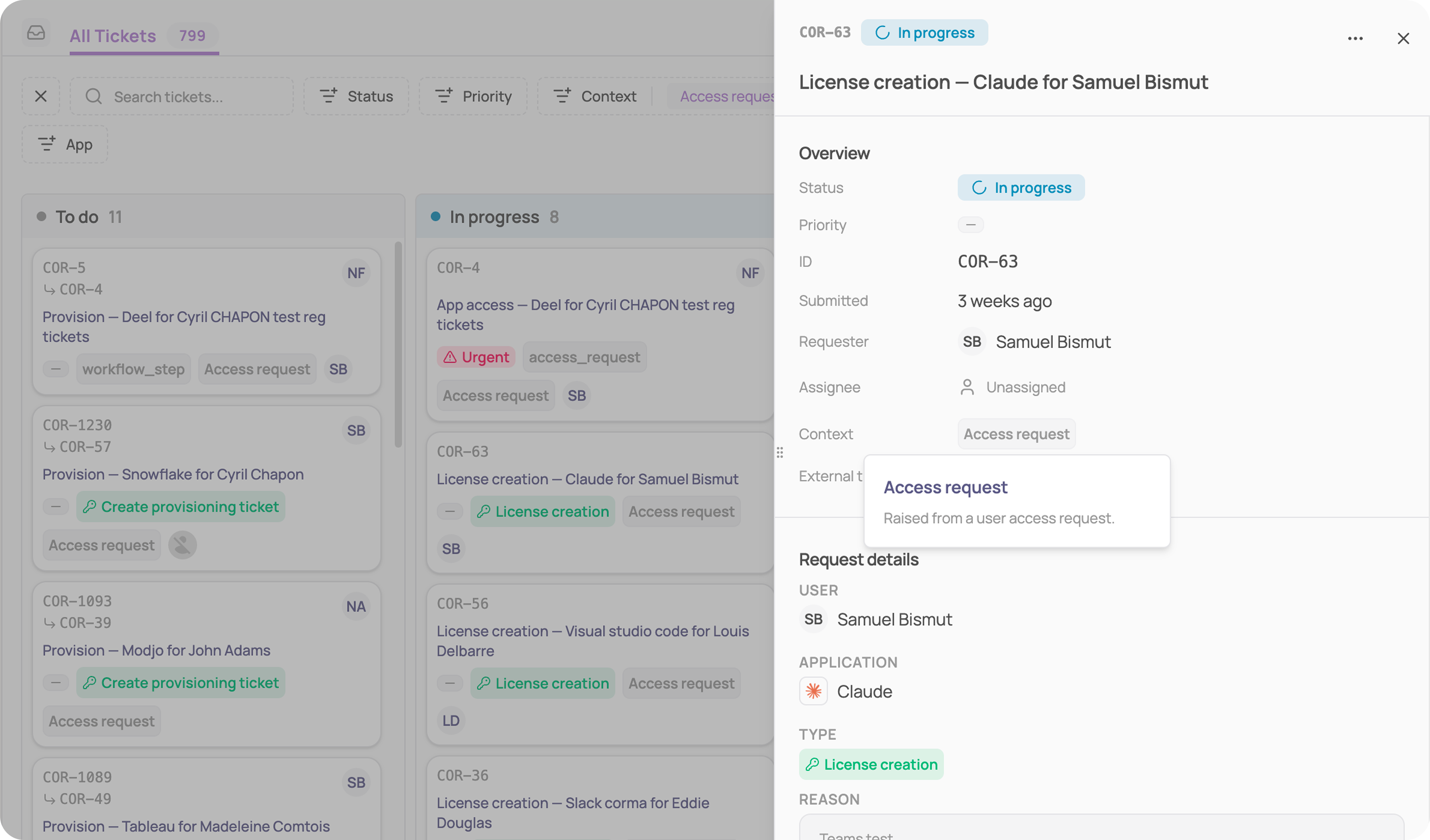
Task: Assign the ticket via Unassigned field
Action: [1012, 387]
